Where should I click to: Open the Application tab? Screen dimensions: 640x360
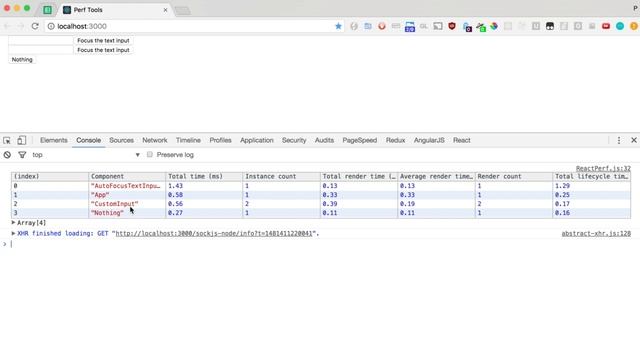[257, 140]
